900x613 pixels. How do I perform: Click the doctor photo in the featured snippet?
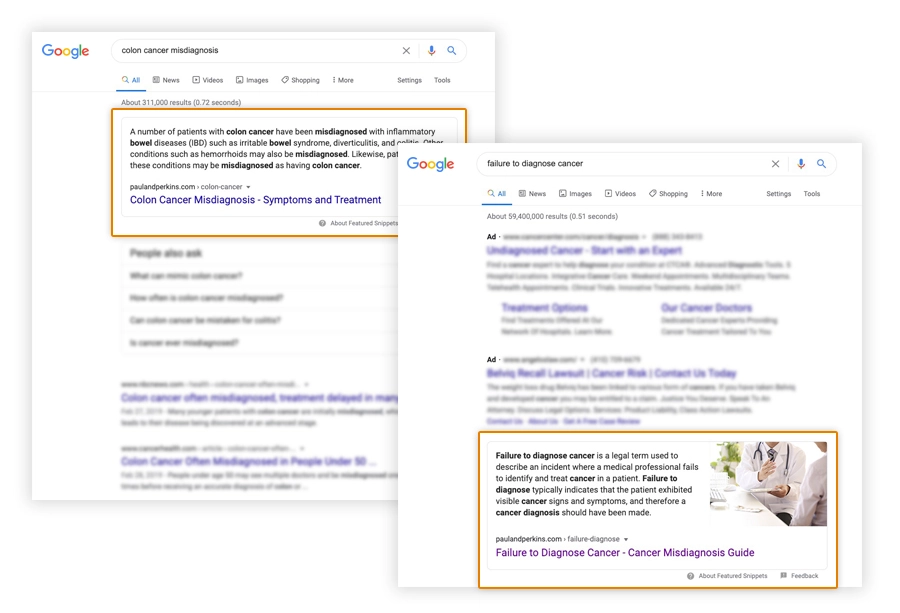pos(768,484)
